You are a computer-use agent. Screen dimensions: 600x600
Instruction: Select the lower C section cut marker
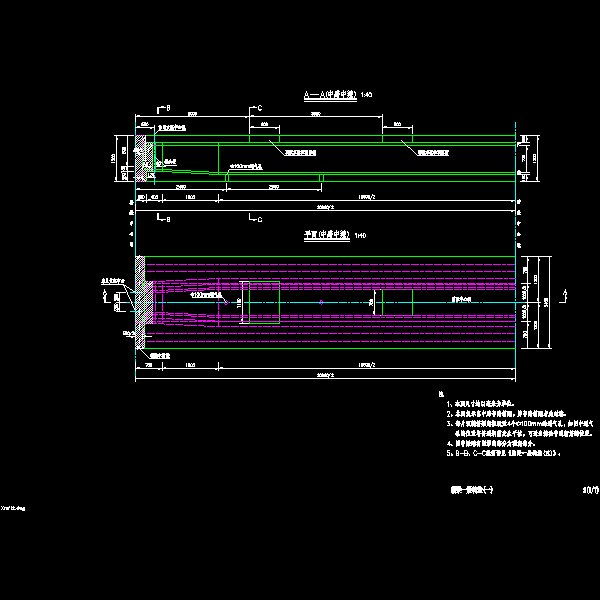click(256, 218)
